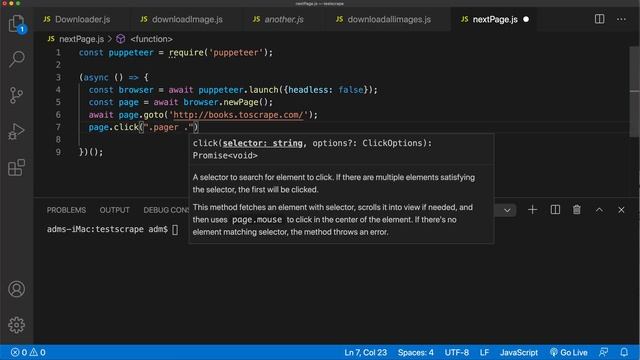640x360 pixels.
Task: Click the Go Live status bar button
Action: point(569,352)
